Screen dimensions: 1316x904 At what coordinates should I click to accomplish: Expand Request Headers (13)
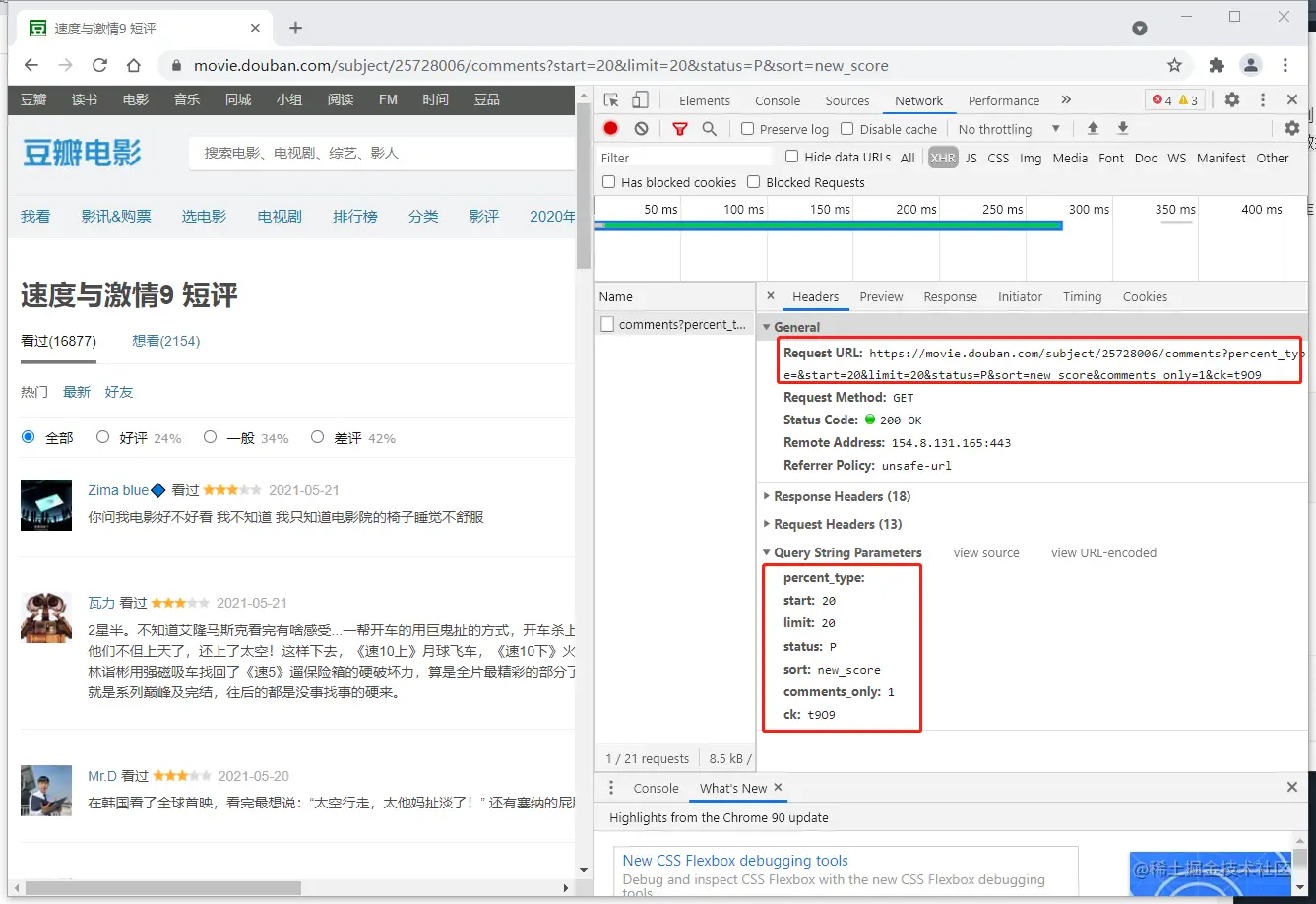click(767, 524)
